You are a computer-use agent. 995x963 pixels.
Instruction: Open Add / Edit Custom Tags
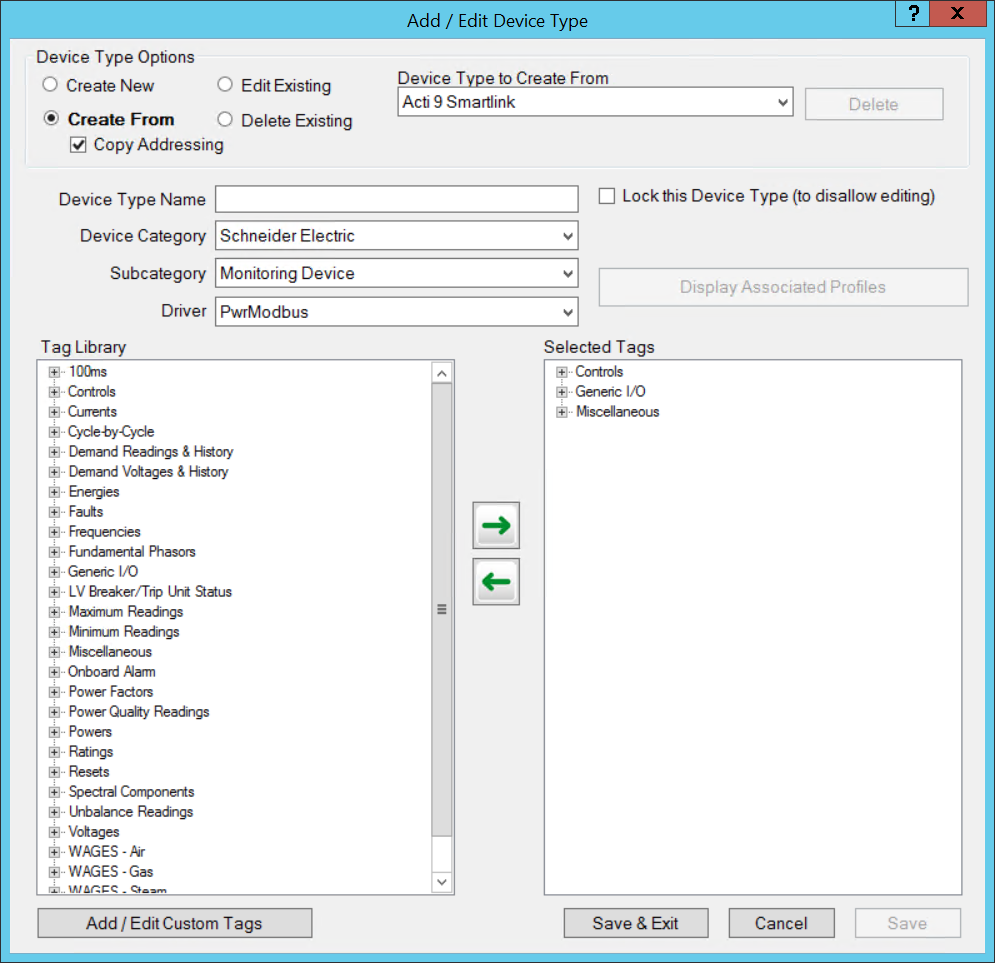174,923
